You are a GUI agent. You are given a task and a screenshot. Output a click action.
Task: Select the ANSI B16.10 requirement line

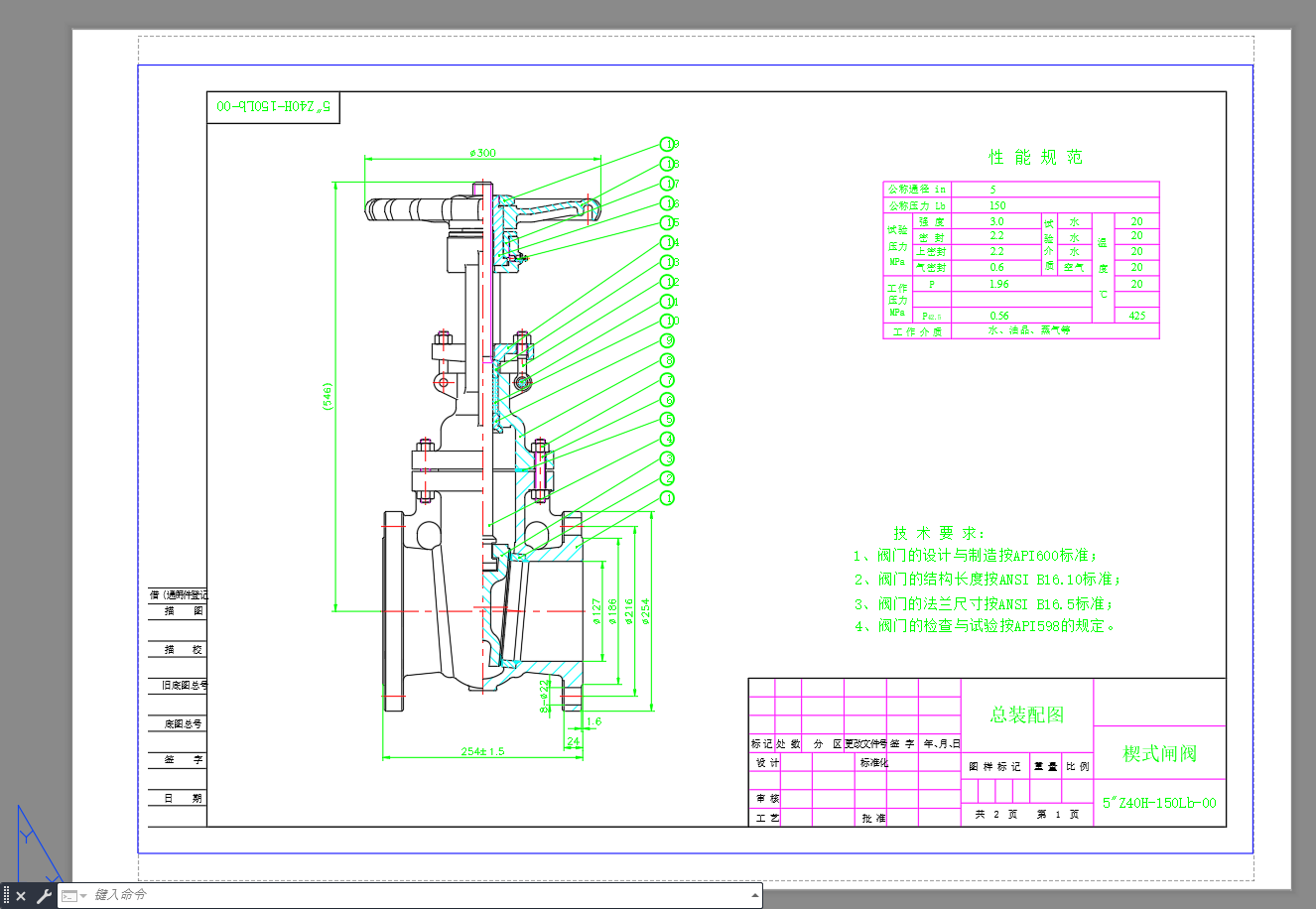[987, 580]
